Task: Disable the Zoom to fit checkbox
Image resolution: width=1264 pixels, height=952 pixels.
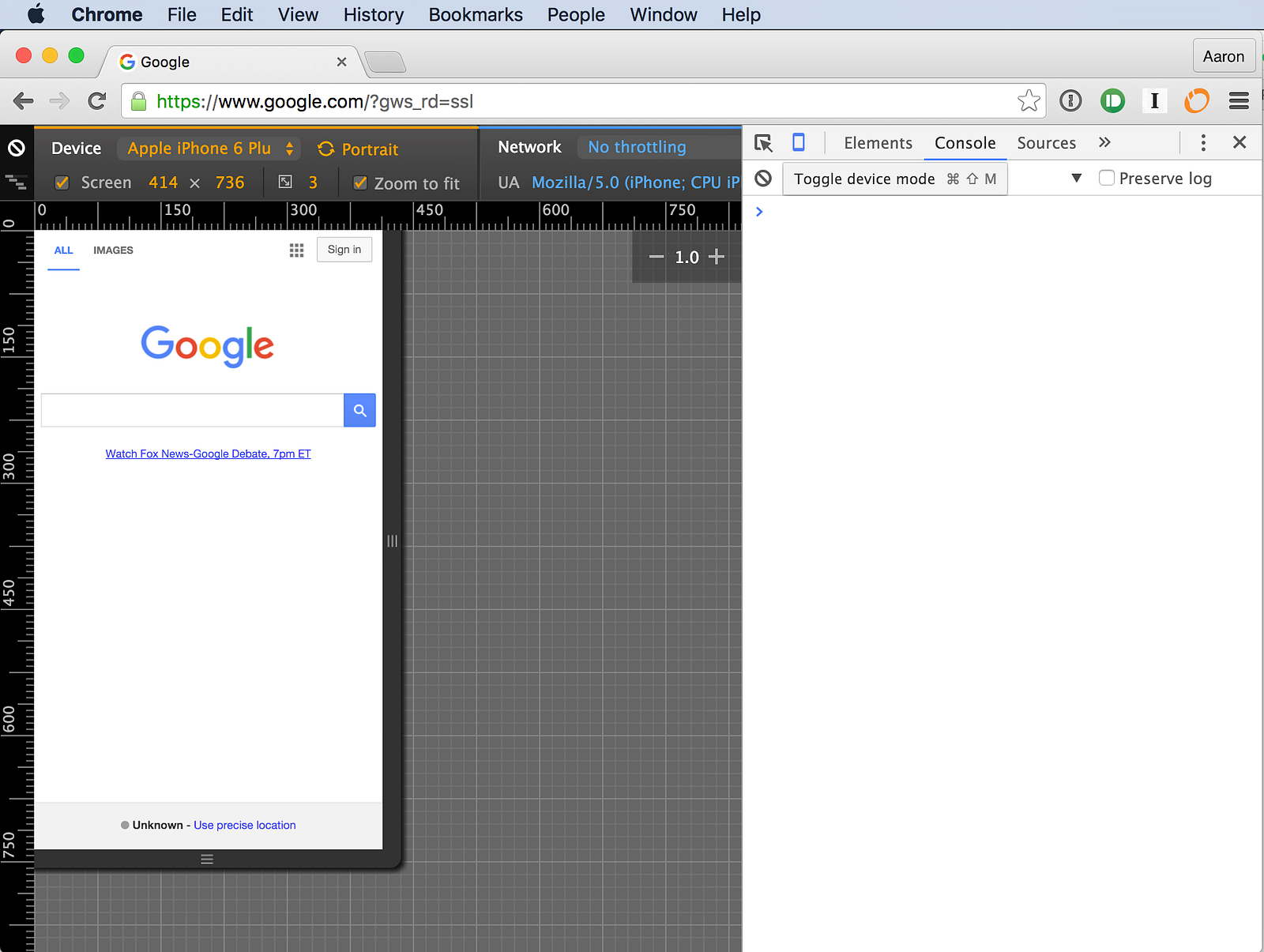Action: tap(360, 182)
